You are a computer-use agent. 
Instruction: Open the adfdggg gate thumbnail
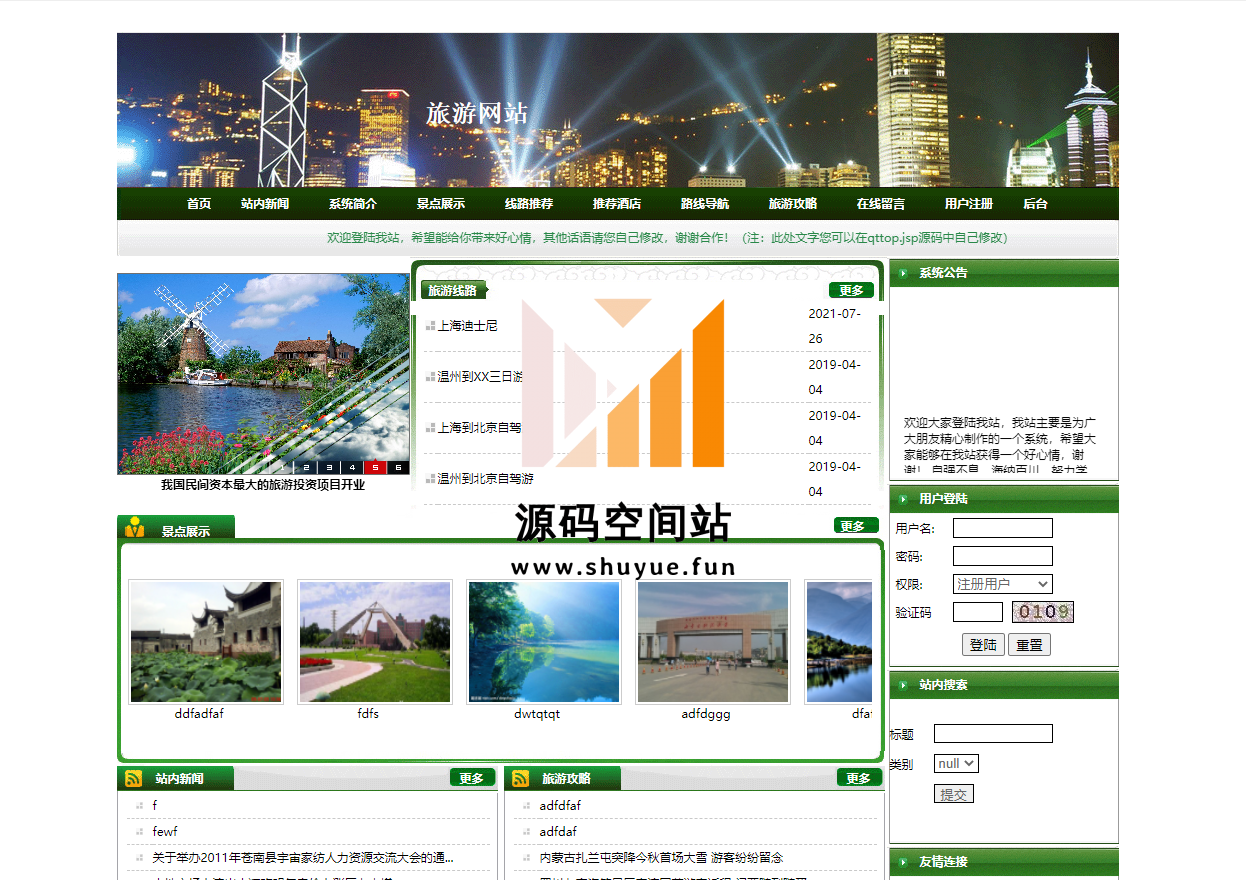tap(713, 642)
